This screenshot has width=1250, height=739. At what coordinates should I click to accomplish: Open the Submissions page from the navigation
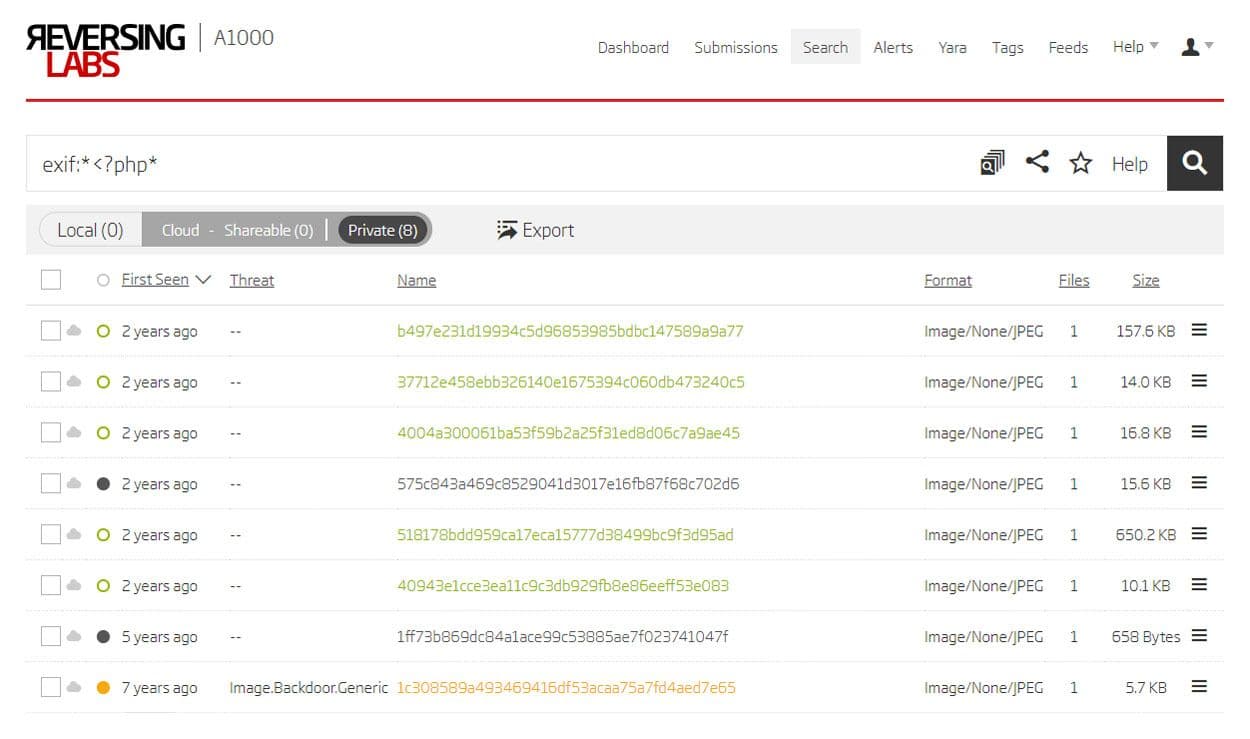point(735,47)
